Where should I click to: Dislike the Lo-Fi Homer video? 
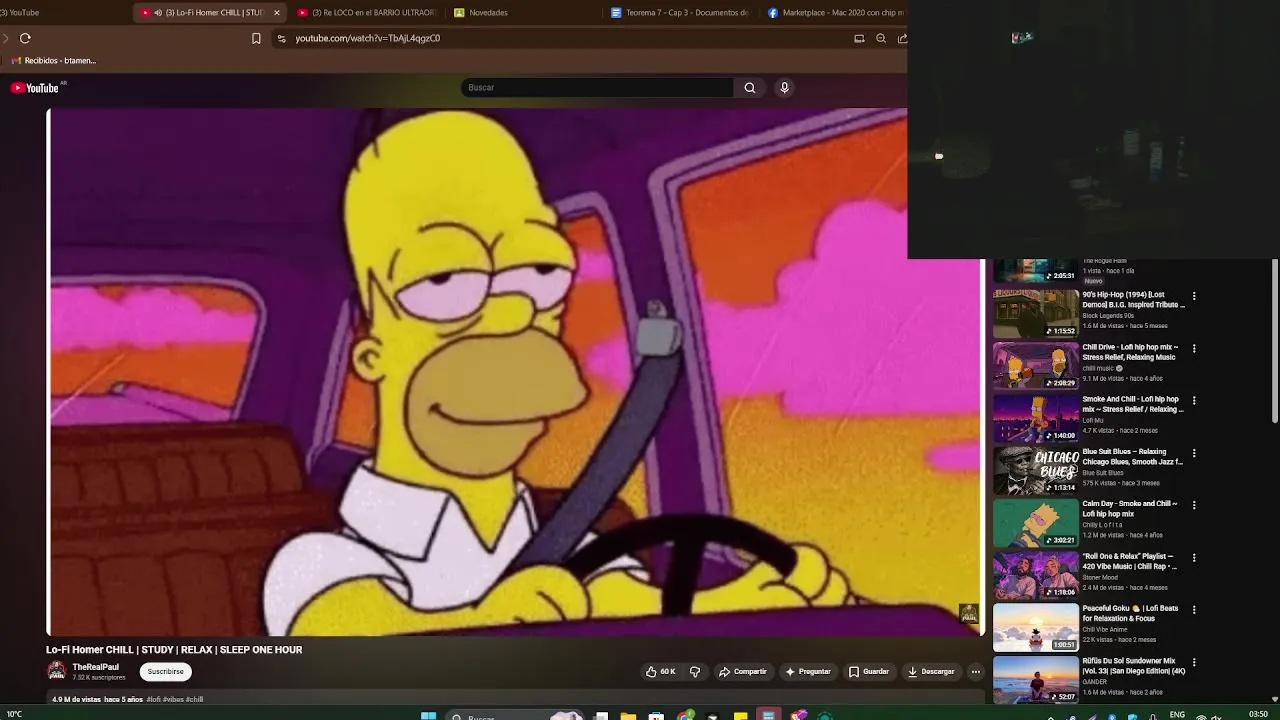tap(695, 672)
